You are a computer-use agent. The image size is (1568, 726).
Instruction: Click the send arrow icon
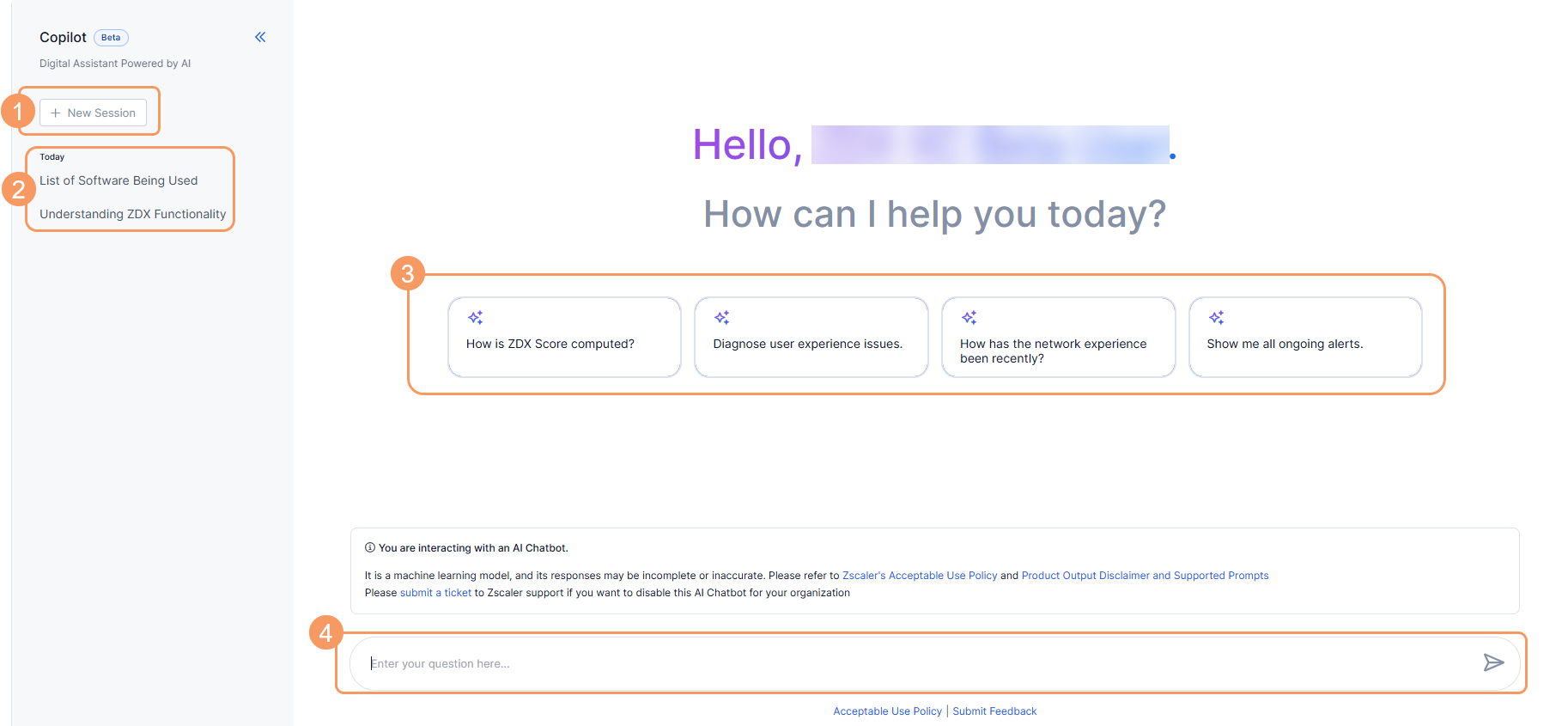tap(1493, 662)
